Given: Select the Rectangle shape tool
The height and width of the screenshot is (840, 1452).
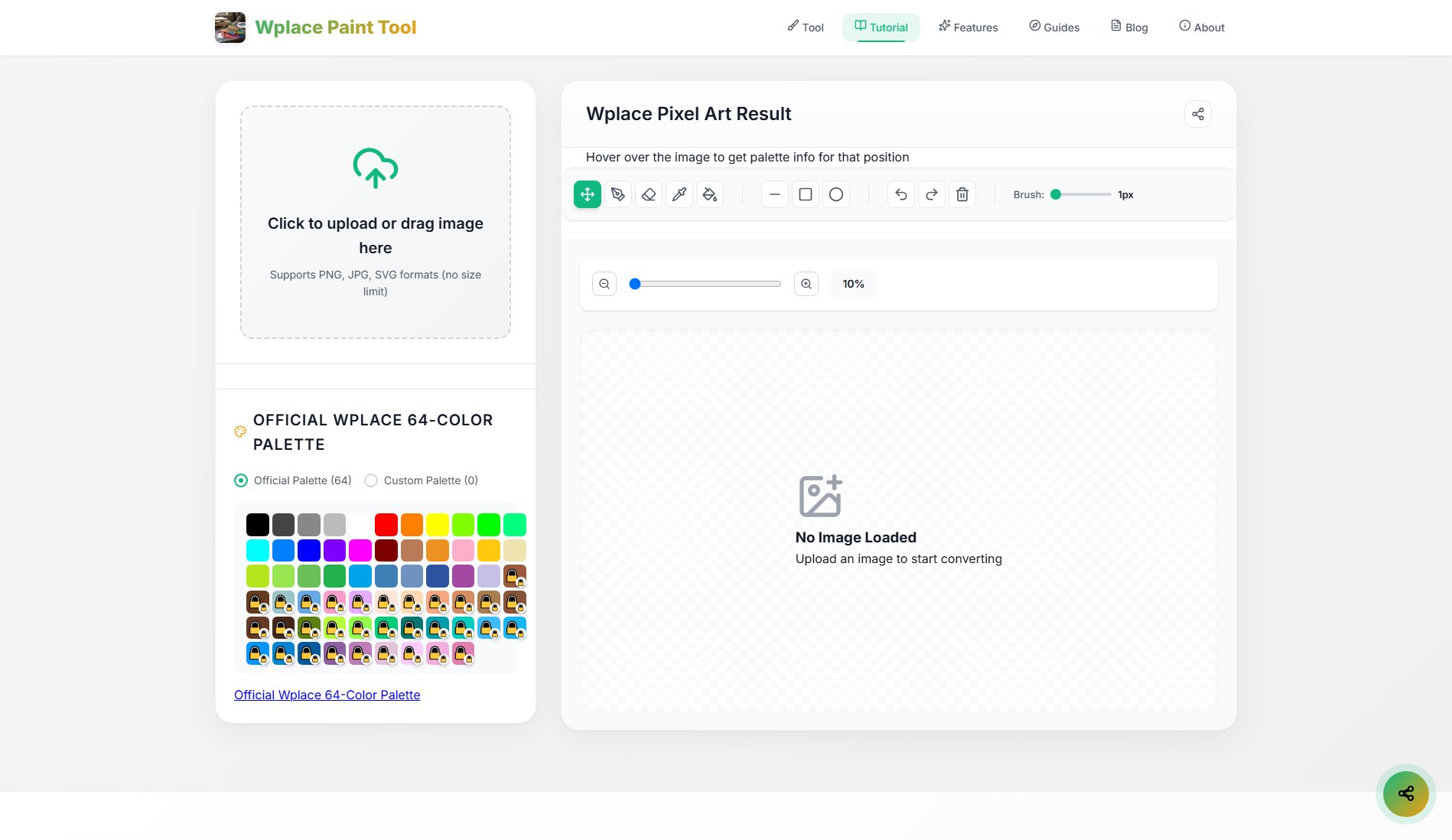Looking at the screenshot, I should [x=806, y=194].
